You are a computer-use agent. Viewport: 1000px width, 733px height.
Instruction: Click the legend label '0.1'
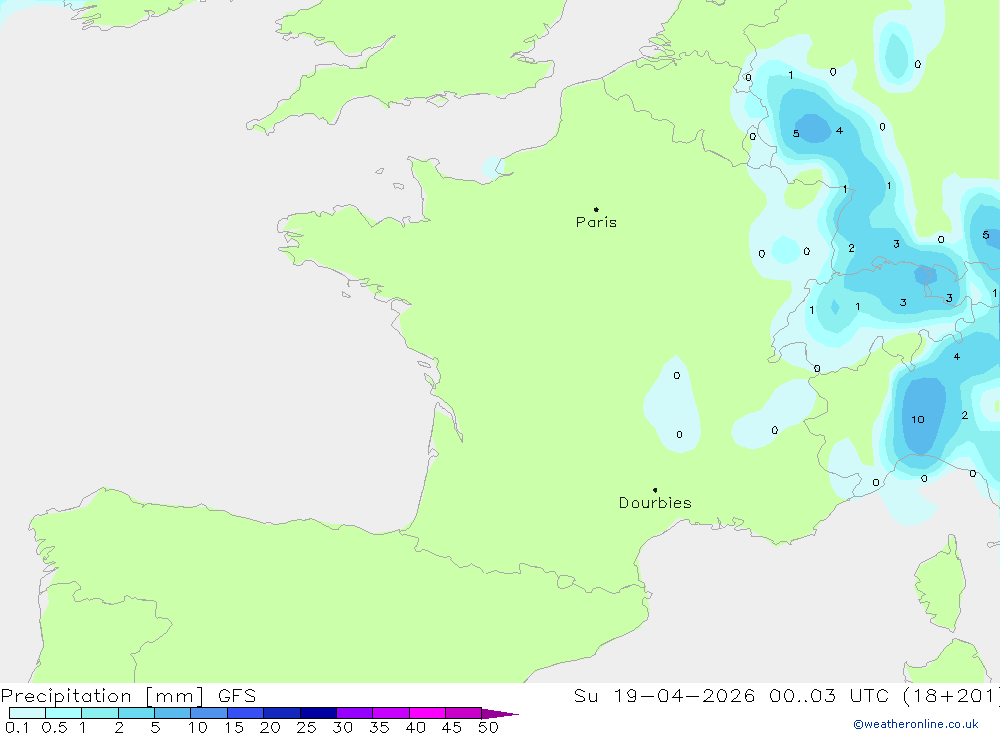tap(17, 727)
